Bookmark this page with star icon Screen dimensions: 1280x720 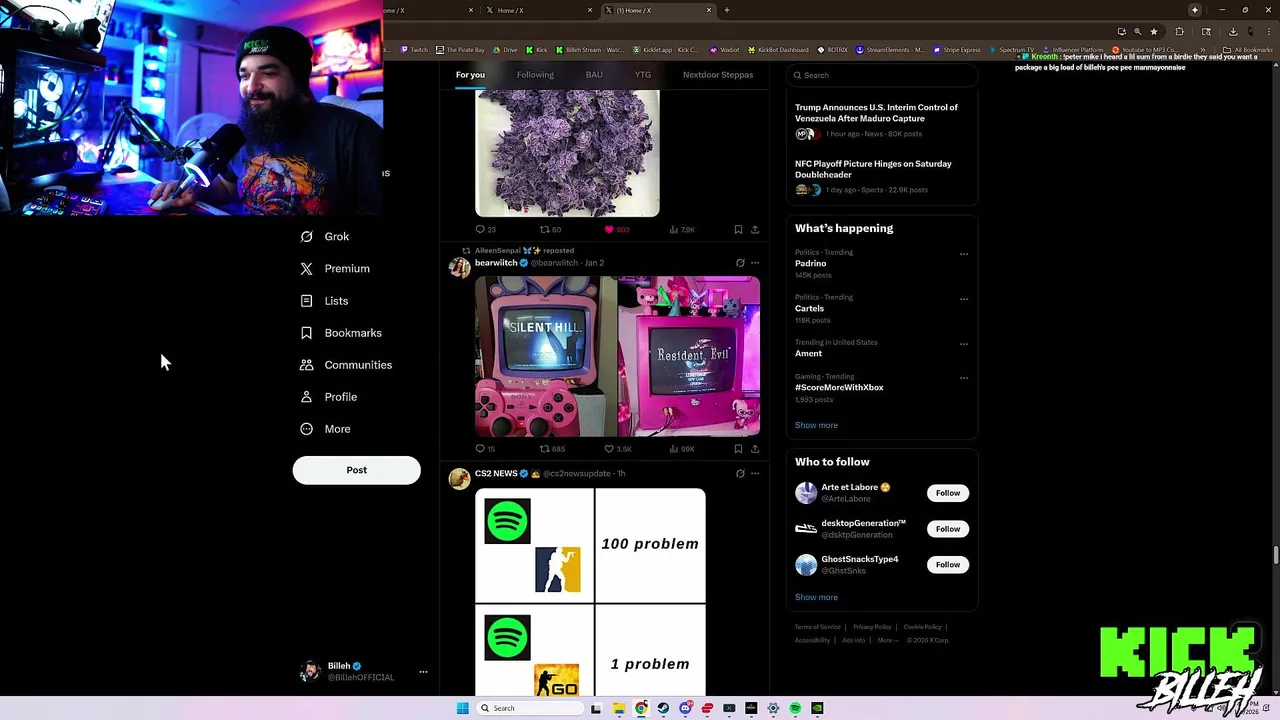pos(1154,31)
